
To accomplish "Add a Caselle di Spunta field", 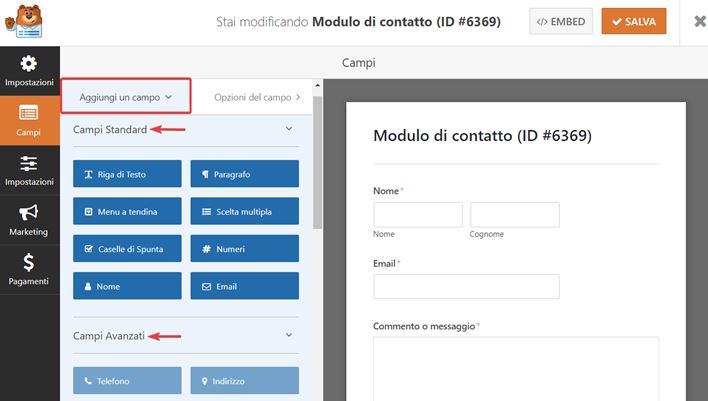I will (x=127, y=249).
